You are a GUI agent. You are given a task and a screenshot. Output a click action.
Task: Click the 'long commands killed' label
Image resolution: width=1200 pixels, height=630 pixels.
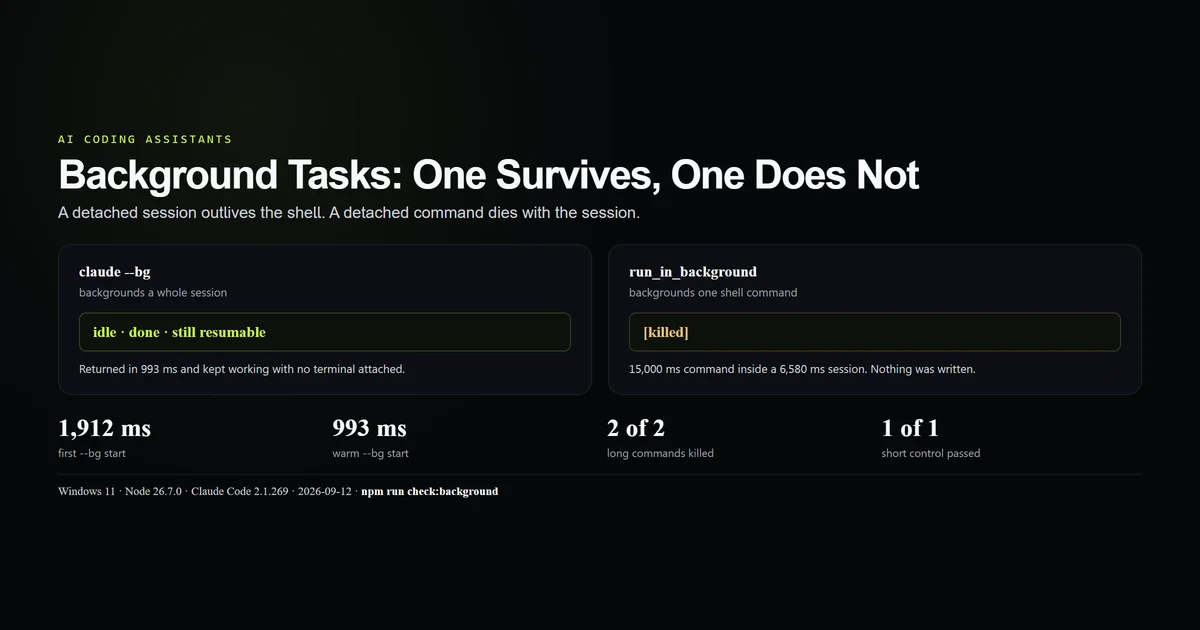pyautogui.click(x=660, y=453)
